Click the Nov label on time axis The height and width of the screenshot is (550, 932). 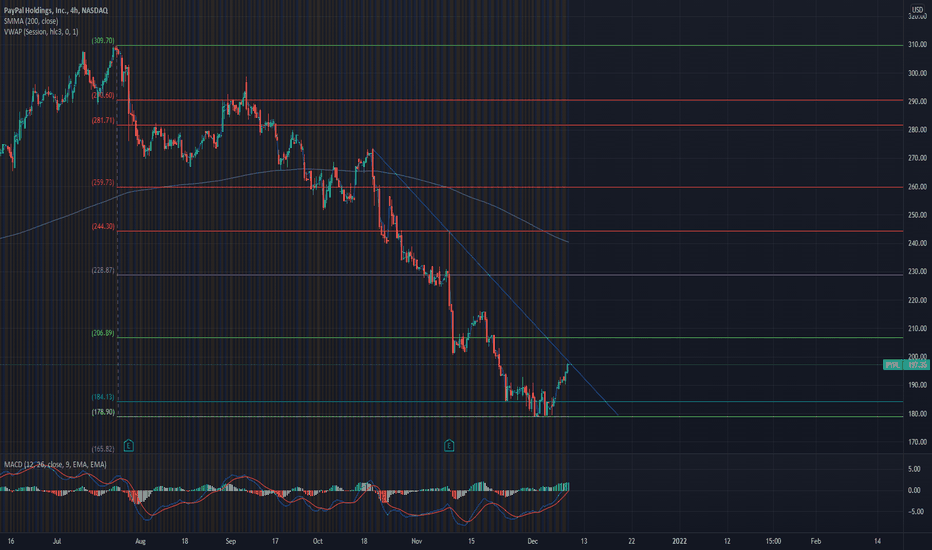tap(417, 541)
